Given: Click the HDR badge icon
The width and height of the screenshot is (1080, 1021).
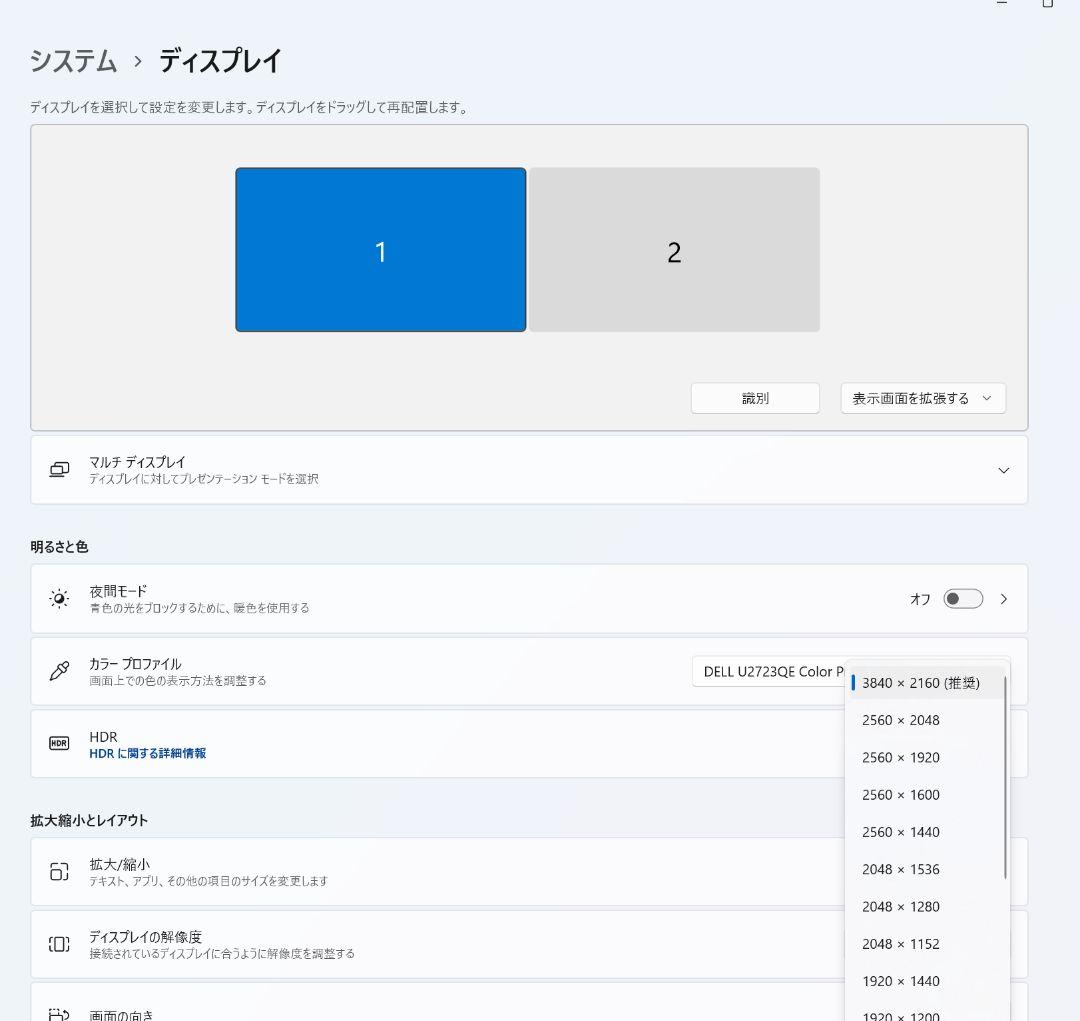Looking at the screenshot, I should [59, 743].
